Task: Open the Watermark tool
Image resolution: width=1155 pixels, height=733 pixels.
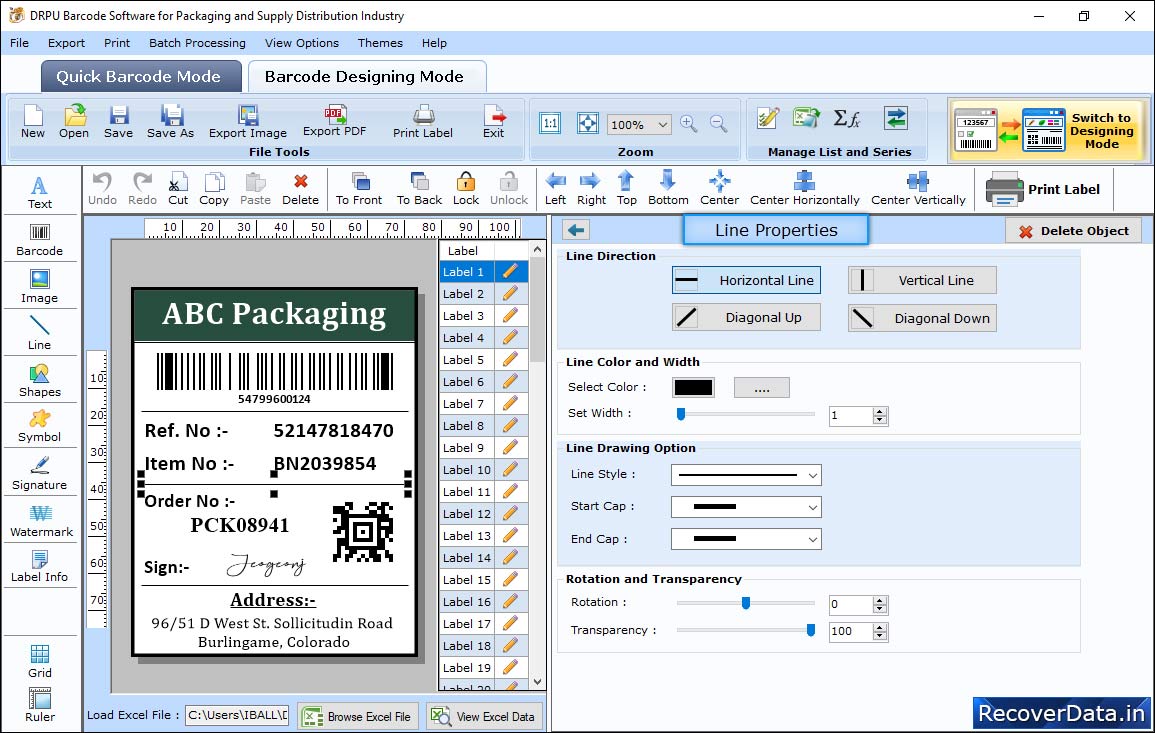Action: pyautogui.click(x=40, y=521)
